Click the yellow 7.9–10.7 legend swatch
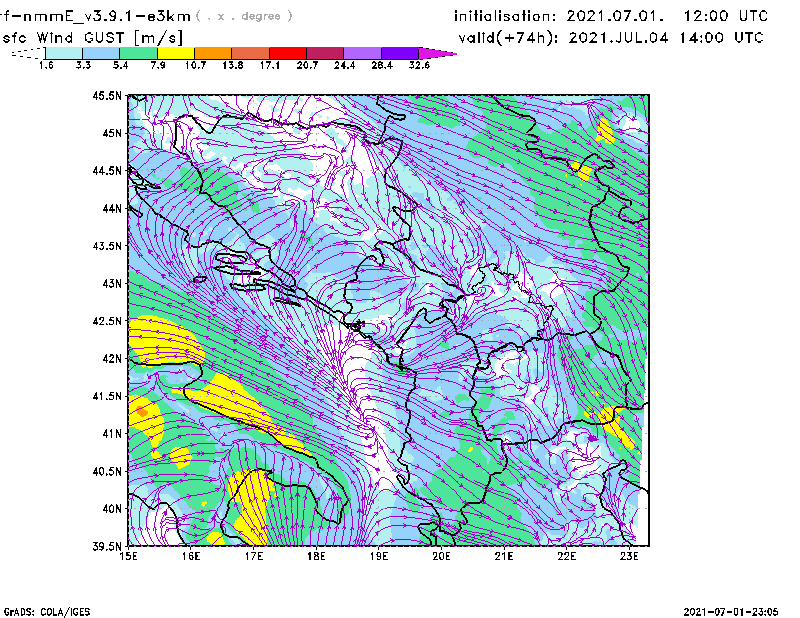Viewport: 800px width, 618px height. coord(176,53)
